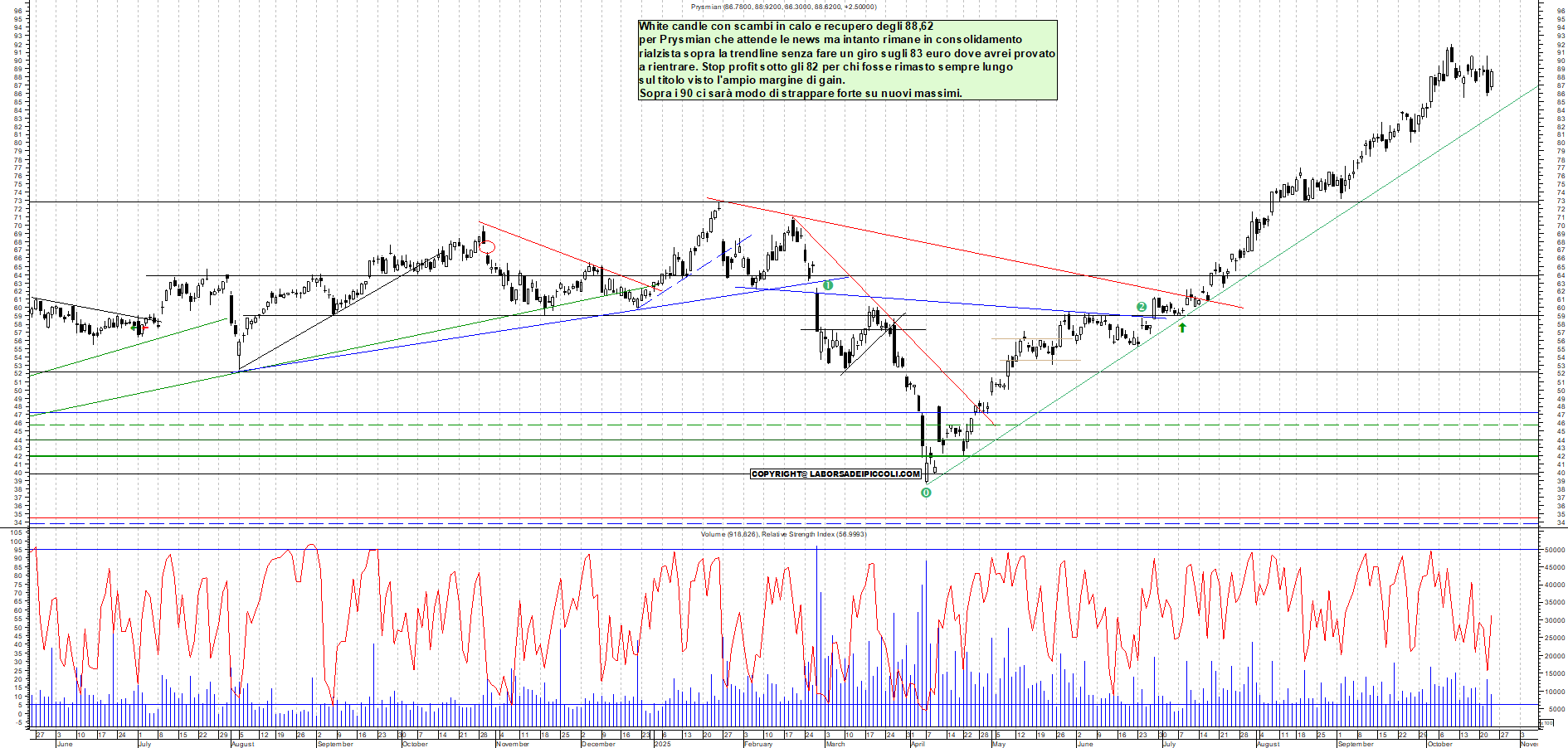This screenshot has height=748, width=1568.
Task: Click the August 2024 label on time axis
Action: (x=242, y=744)
